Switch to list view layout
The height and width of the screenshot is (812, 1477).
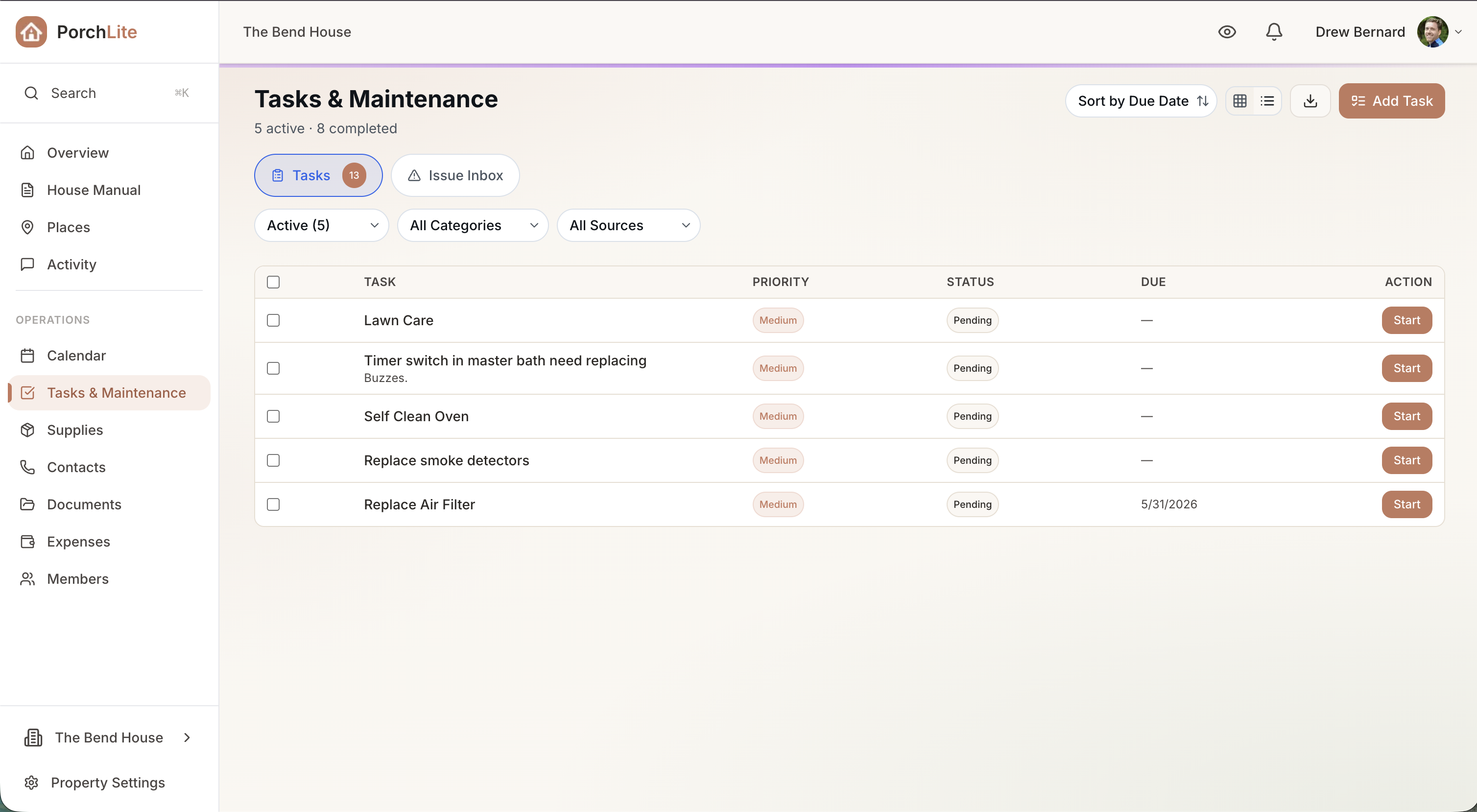tap(1268, 100)
